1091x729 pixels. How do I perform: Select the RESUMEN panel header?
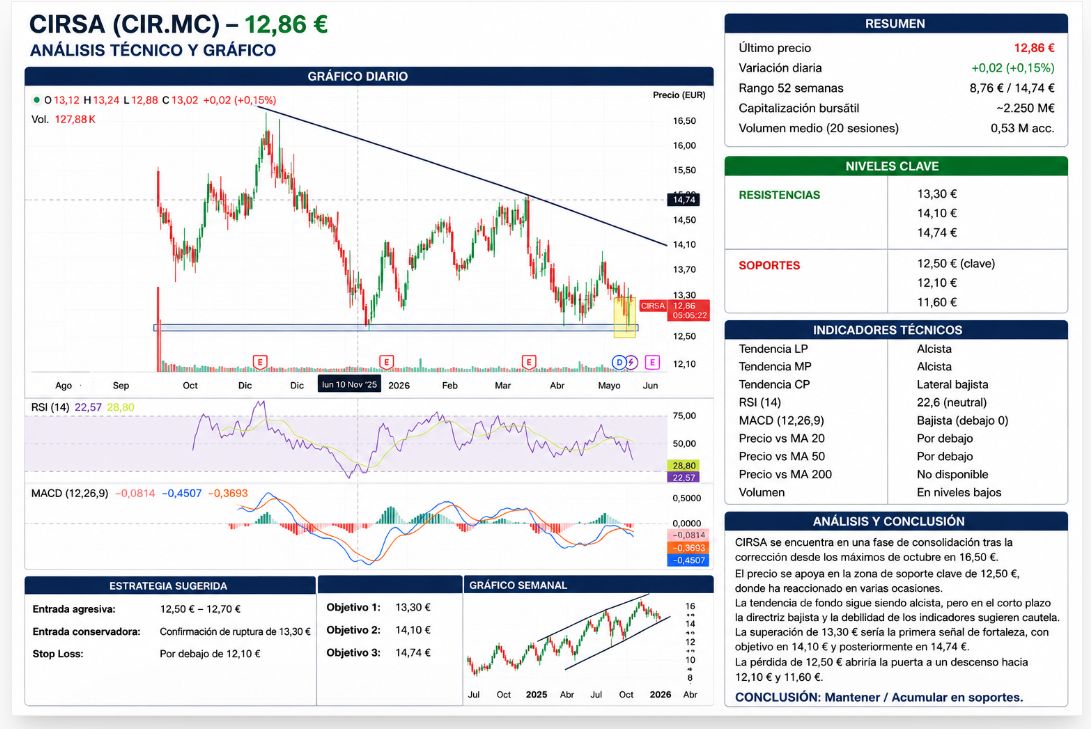pyautogui.click(x=895, y=24)
